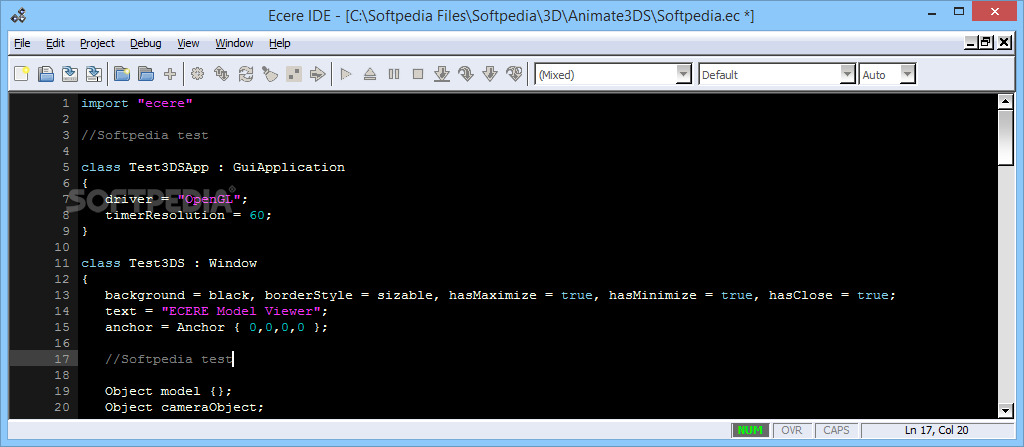Click 'borderStyle = sizable' on line 13
1024x447 pixels.
(348, 295)
